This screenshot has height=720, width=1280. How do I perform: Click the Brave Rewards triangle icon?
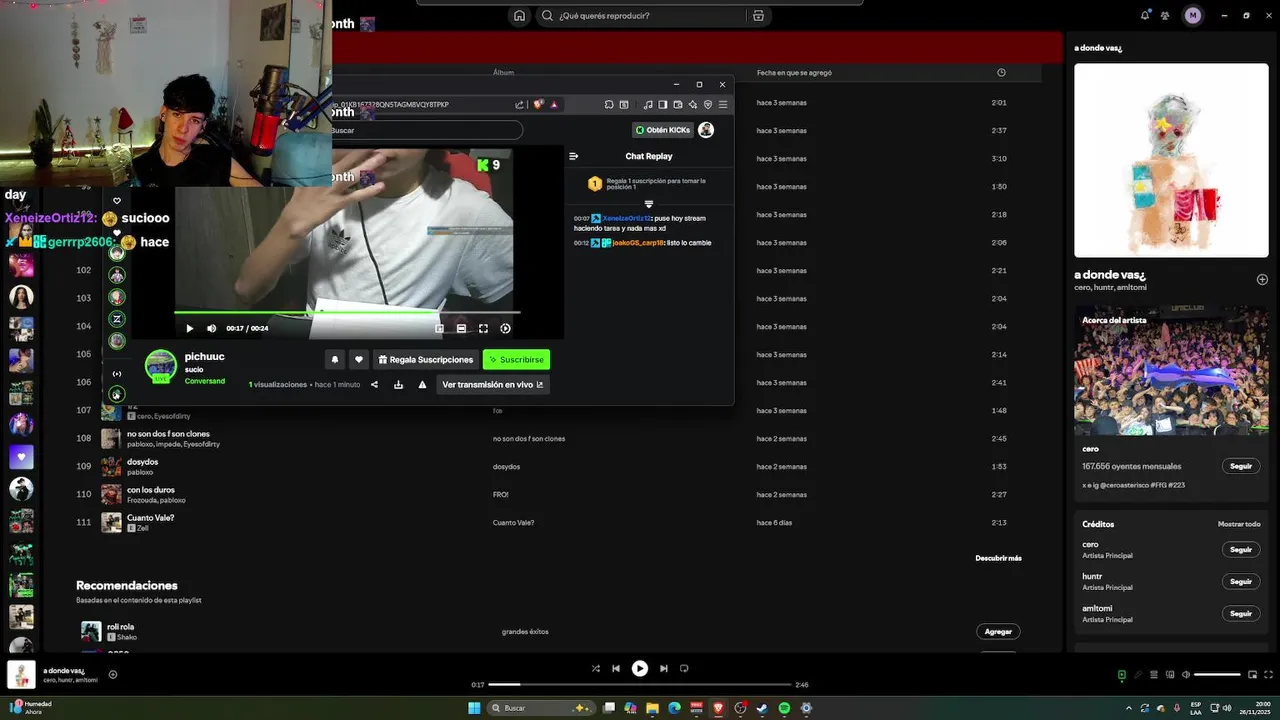tap(553, 104)
